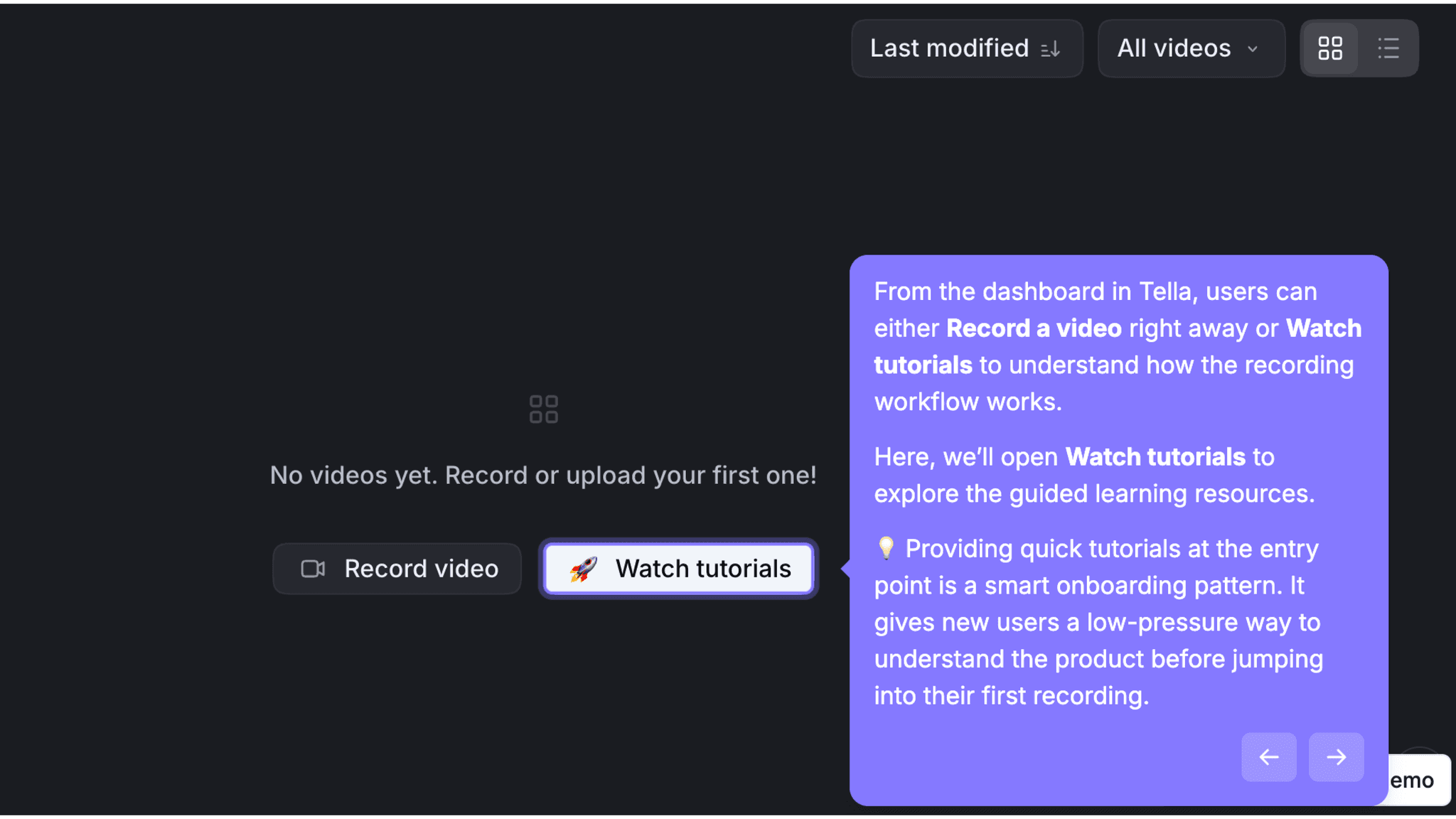This screenshot has height=819, width=1456.
Task: Open the All videos filter dropdown
Action: (x=1190, y=48)
